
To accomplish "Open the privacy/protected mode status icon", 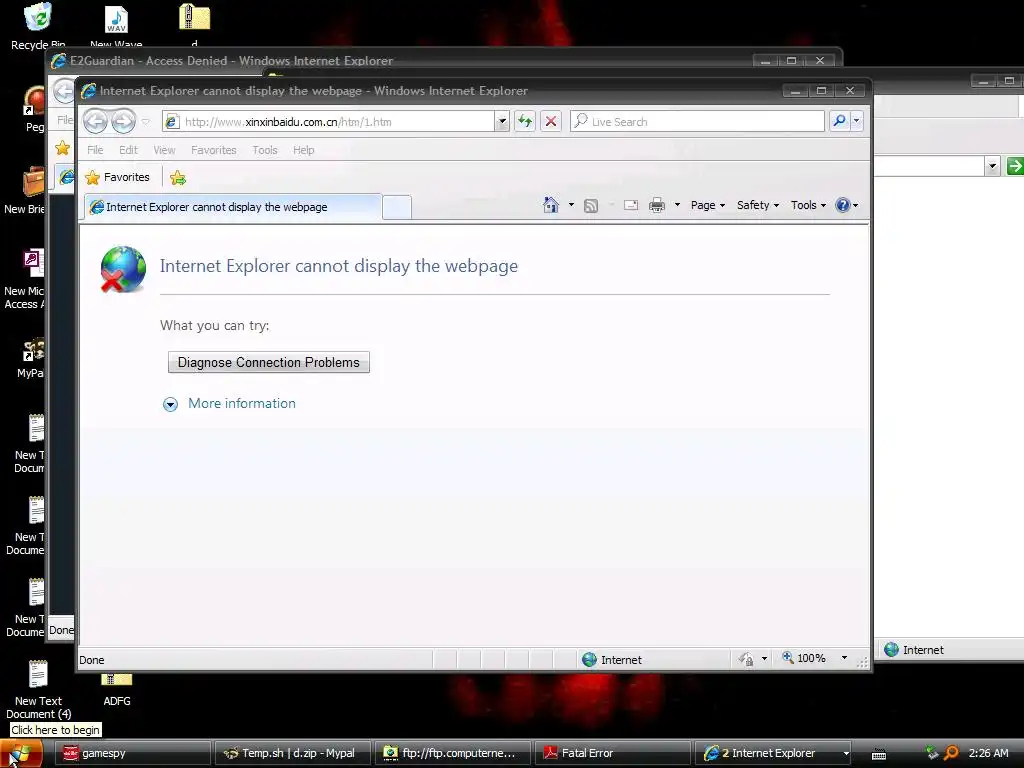I will click(746, 660).
